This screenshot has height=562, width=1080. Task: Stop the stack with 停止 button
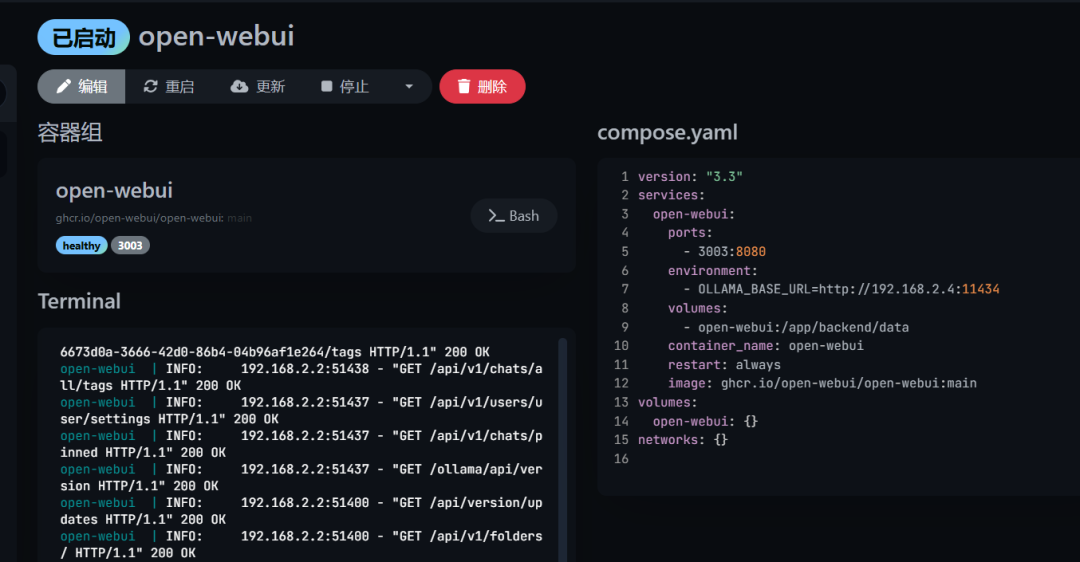pos(344,86)
